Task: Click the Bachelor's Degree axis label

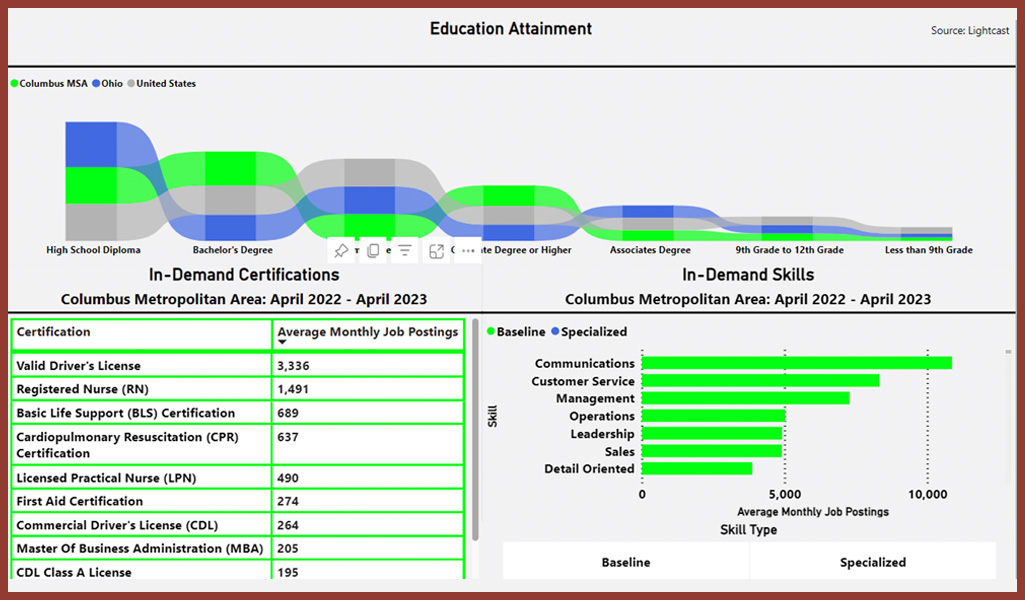Action: [233, 250]
